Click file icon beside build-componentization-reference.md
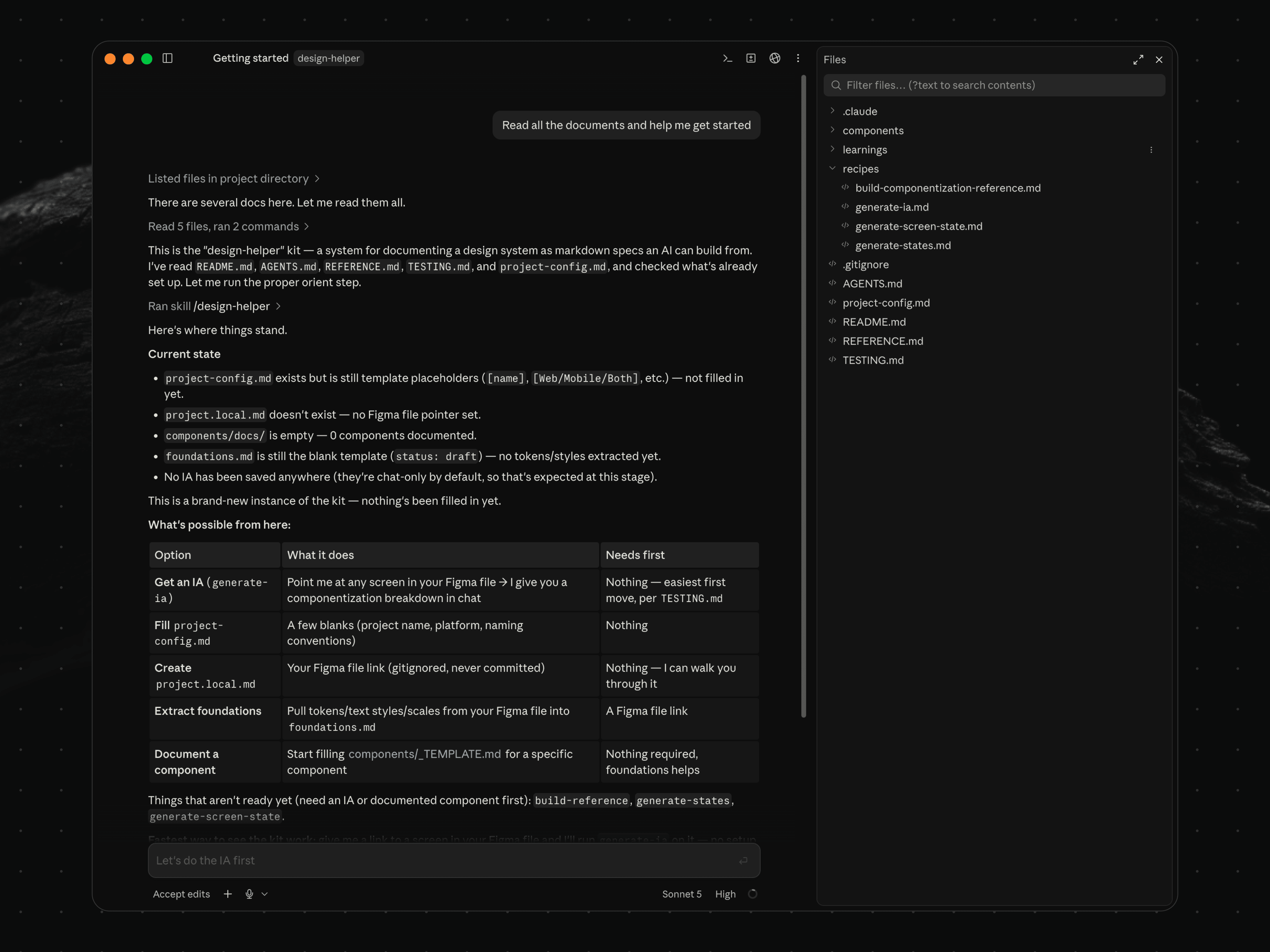Image resolution: width=1270 pixels, height=952 pixels. [x=845, y=188]
